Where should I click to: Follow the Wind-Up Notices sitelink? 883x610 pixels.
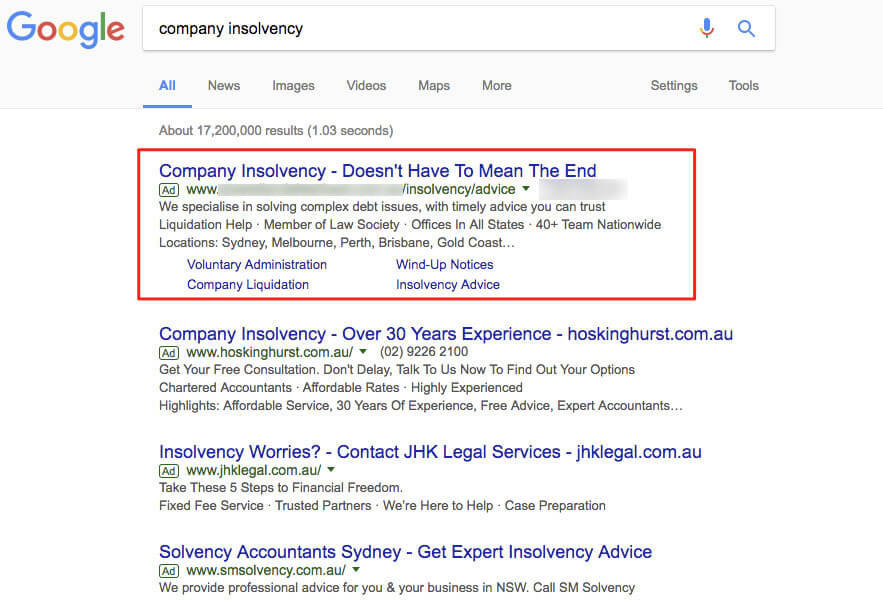tap(444, 264)
